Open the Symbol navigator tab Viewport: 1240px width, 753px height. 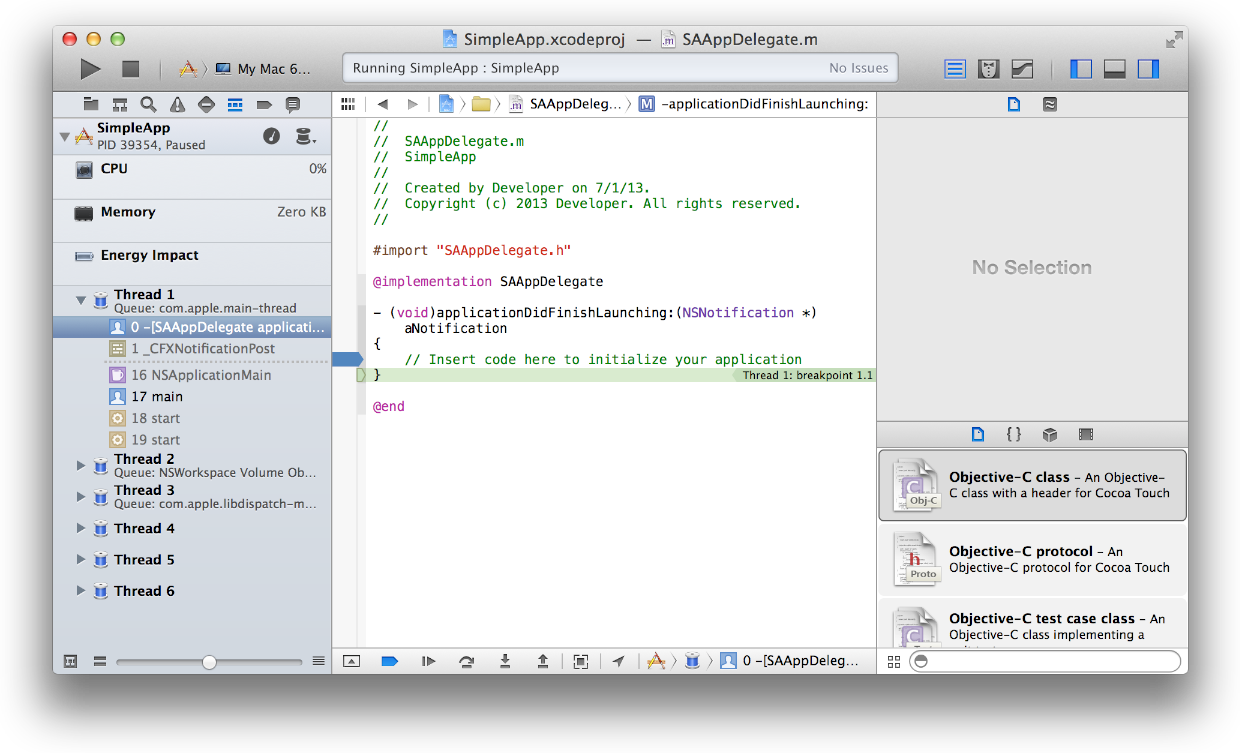(x=120, y=104)
